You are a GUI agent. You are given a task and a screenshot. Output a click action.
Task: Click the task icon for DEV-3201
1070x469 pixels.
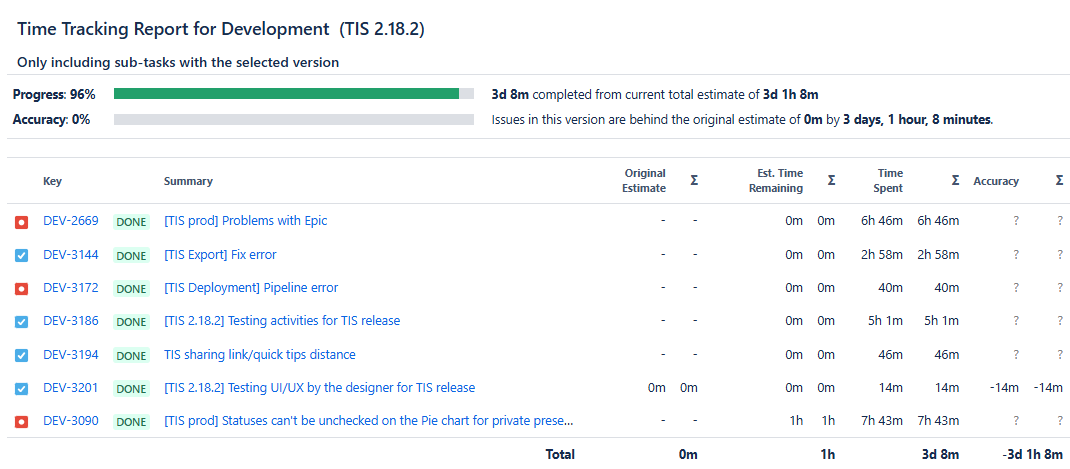(21, 388)
